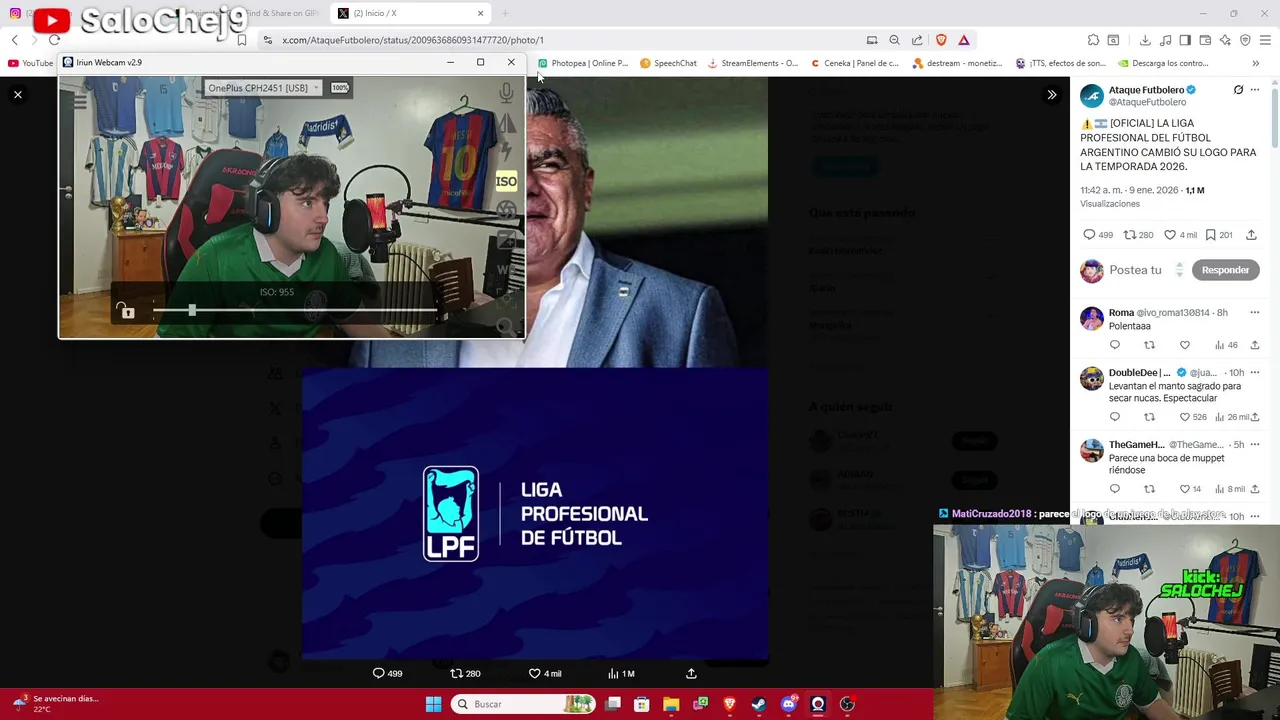
Task: Open Steam from the taskbar
Action: 759,704
